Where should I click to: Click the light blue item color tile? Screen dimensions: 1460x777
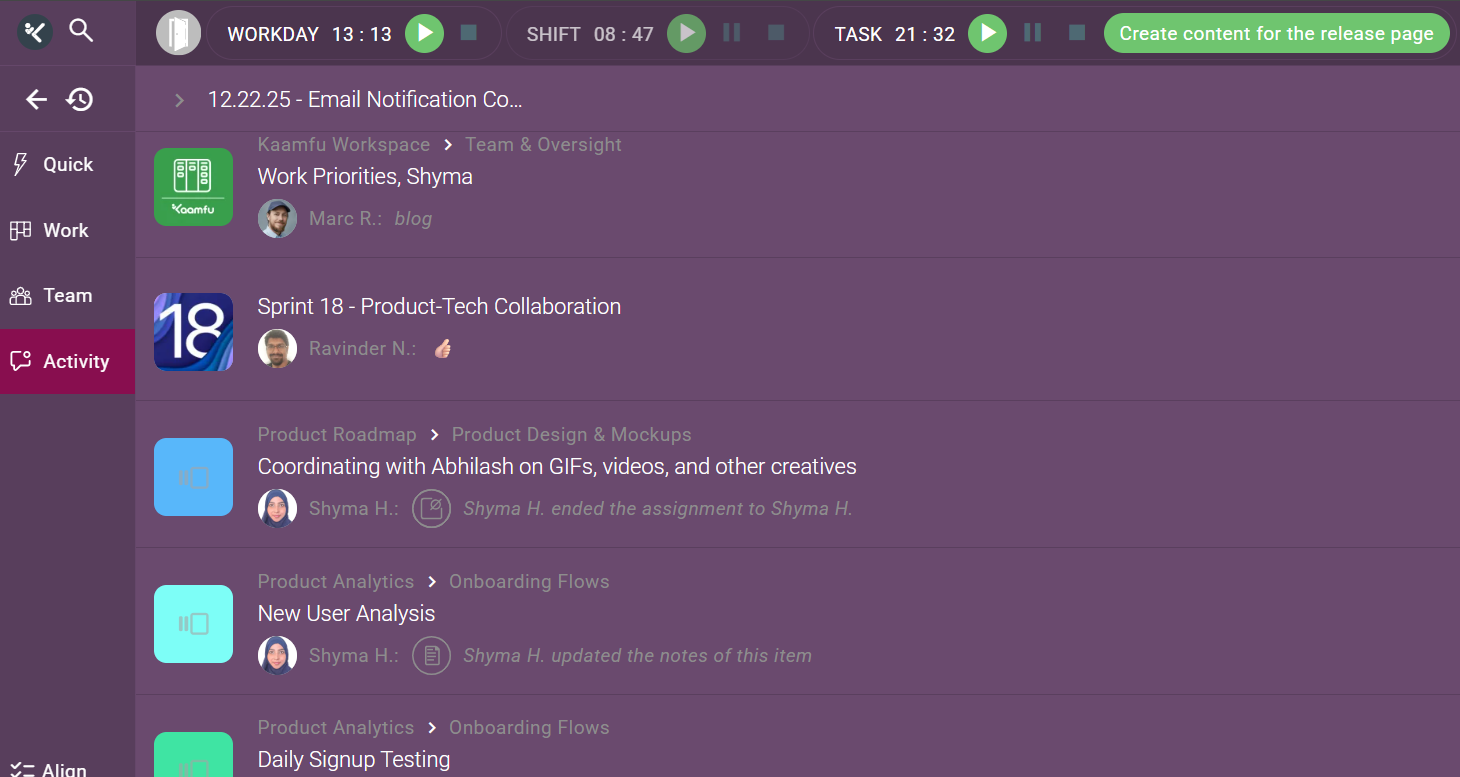[x=193, y=477]
